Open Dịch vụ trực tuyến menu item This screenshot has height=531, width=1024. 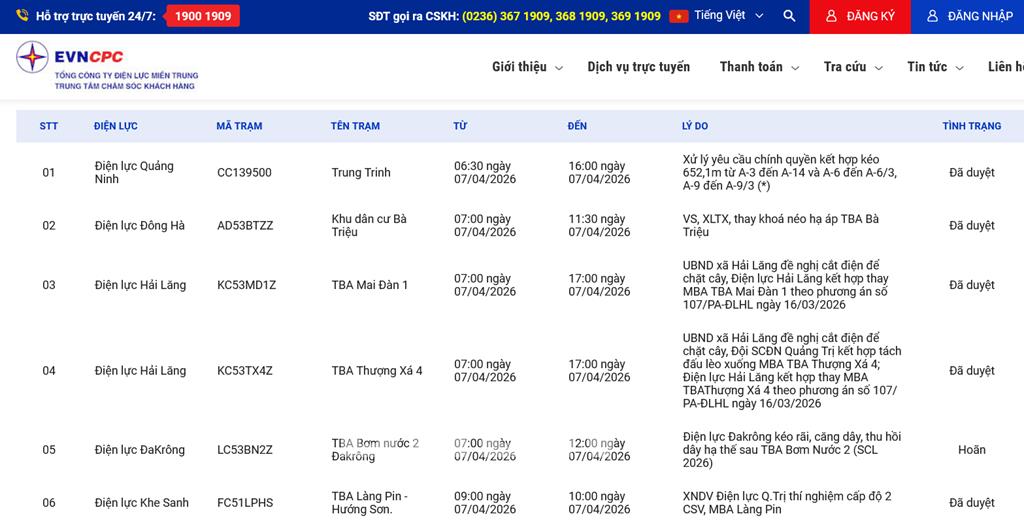(x=638, y=67)
